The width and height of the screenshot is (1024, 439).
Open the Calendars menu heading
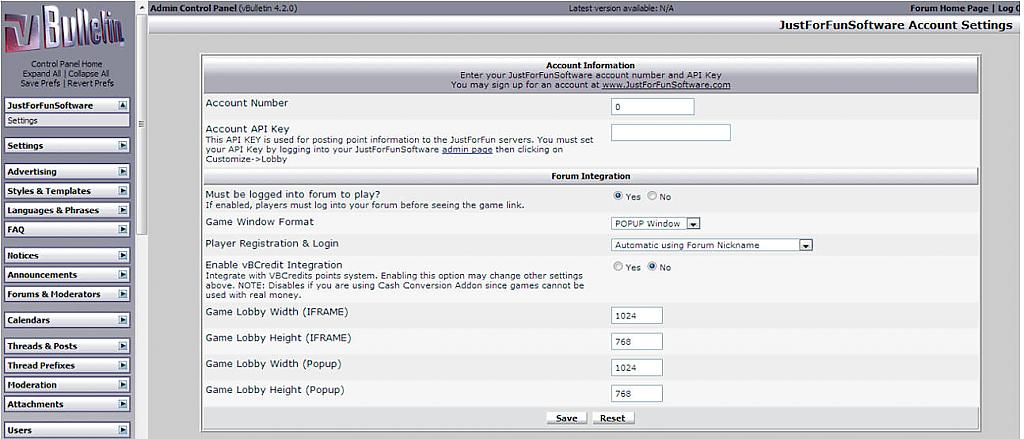coord(28,320)
